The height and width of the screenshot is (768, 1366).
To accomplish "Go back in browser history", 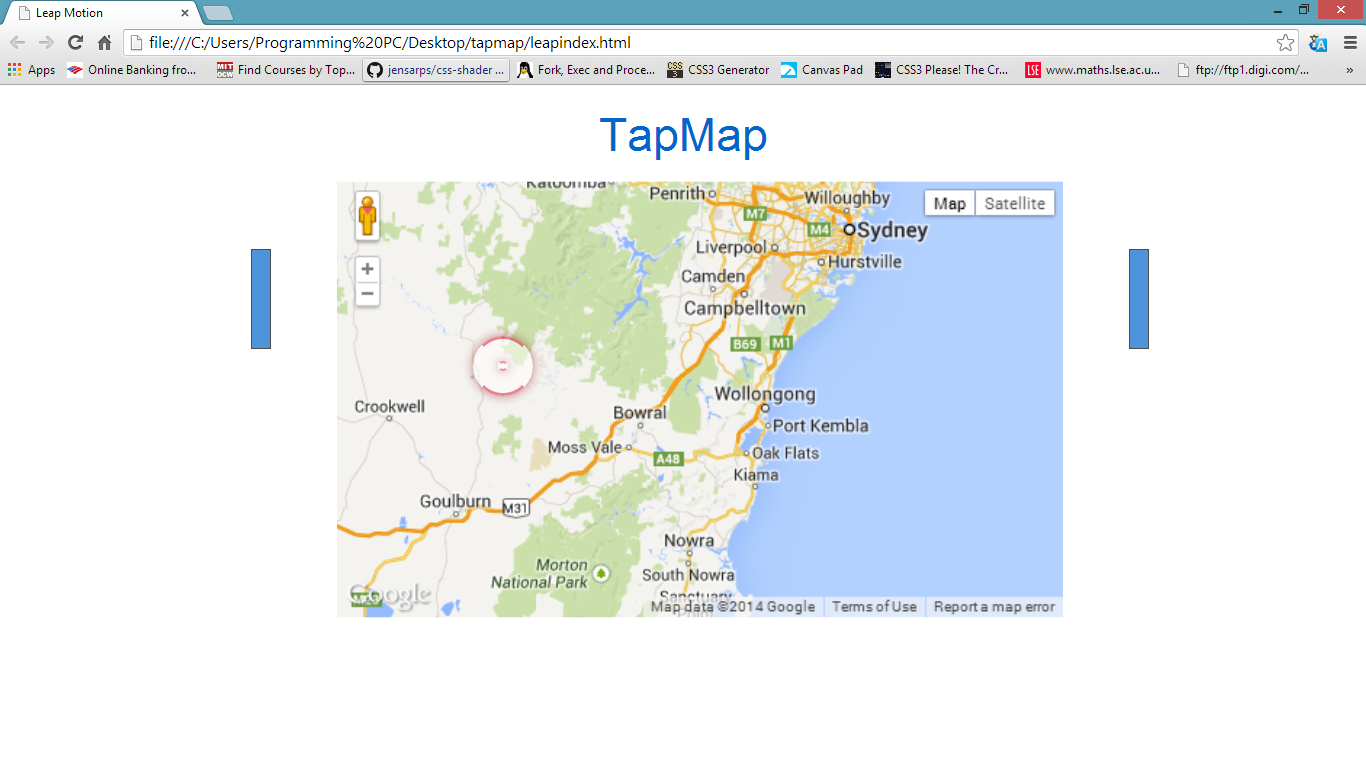I will 17,42.
